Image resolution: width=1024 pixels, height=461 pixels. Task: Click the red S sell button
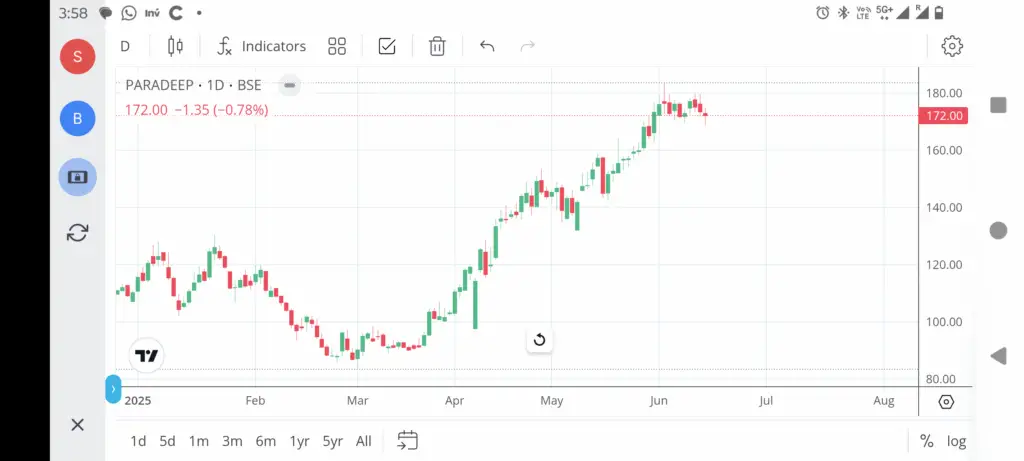[x=77, y=56]
